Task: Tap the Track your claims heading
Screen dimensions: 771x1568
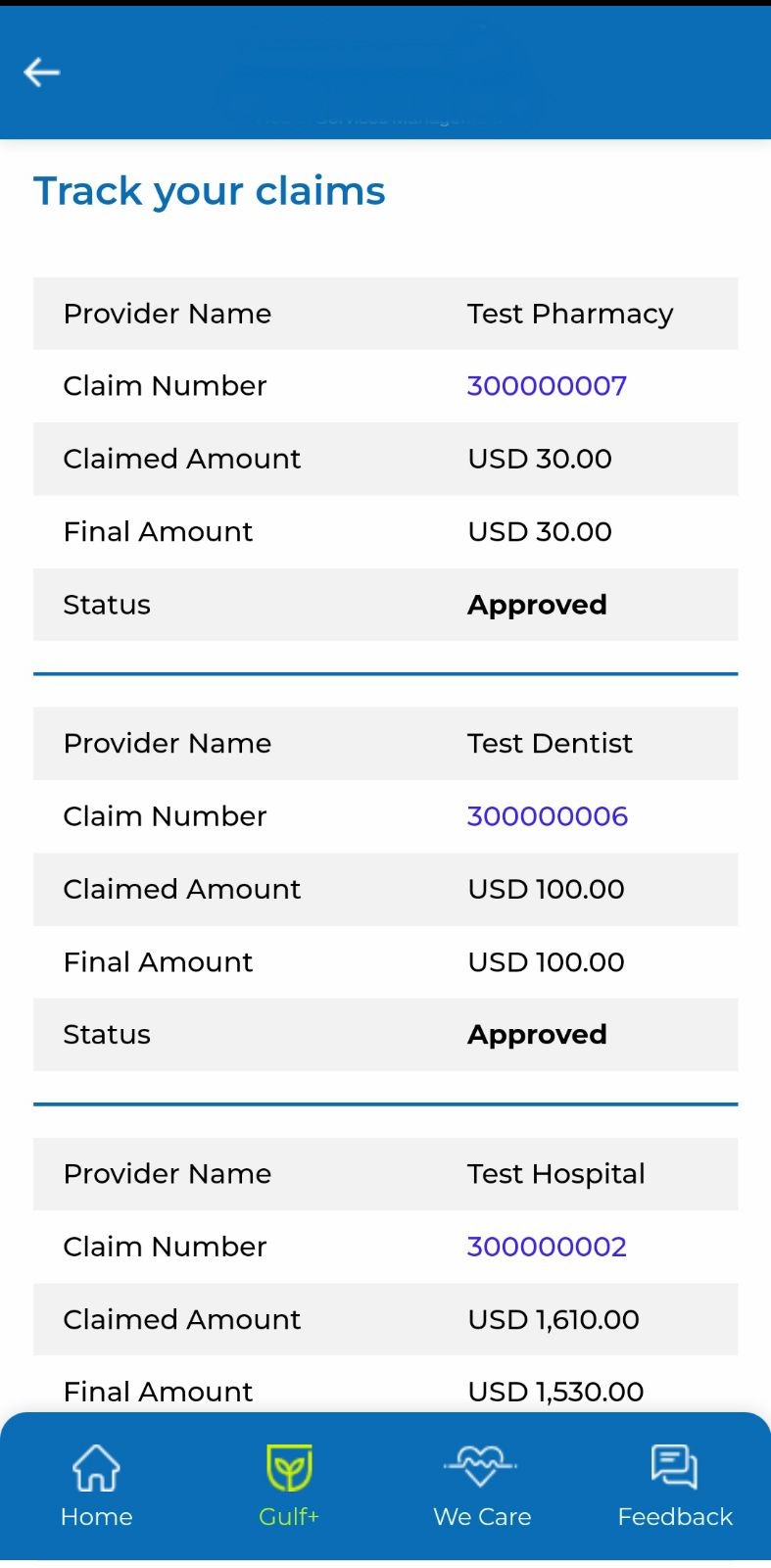Action: click(x=210, y=191)
